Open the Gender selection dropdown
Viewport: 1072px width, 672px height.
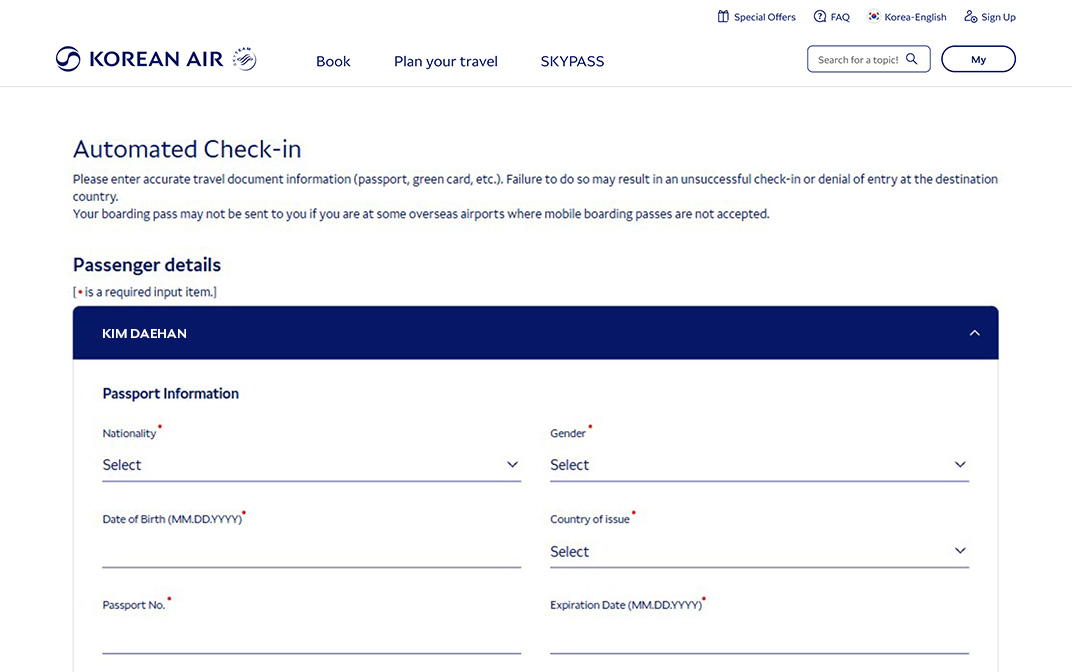(758, 465)
